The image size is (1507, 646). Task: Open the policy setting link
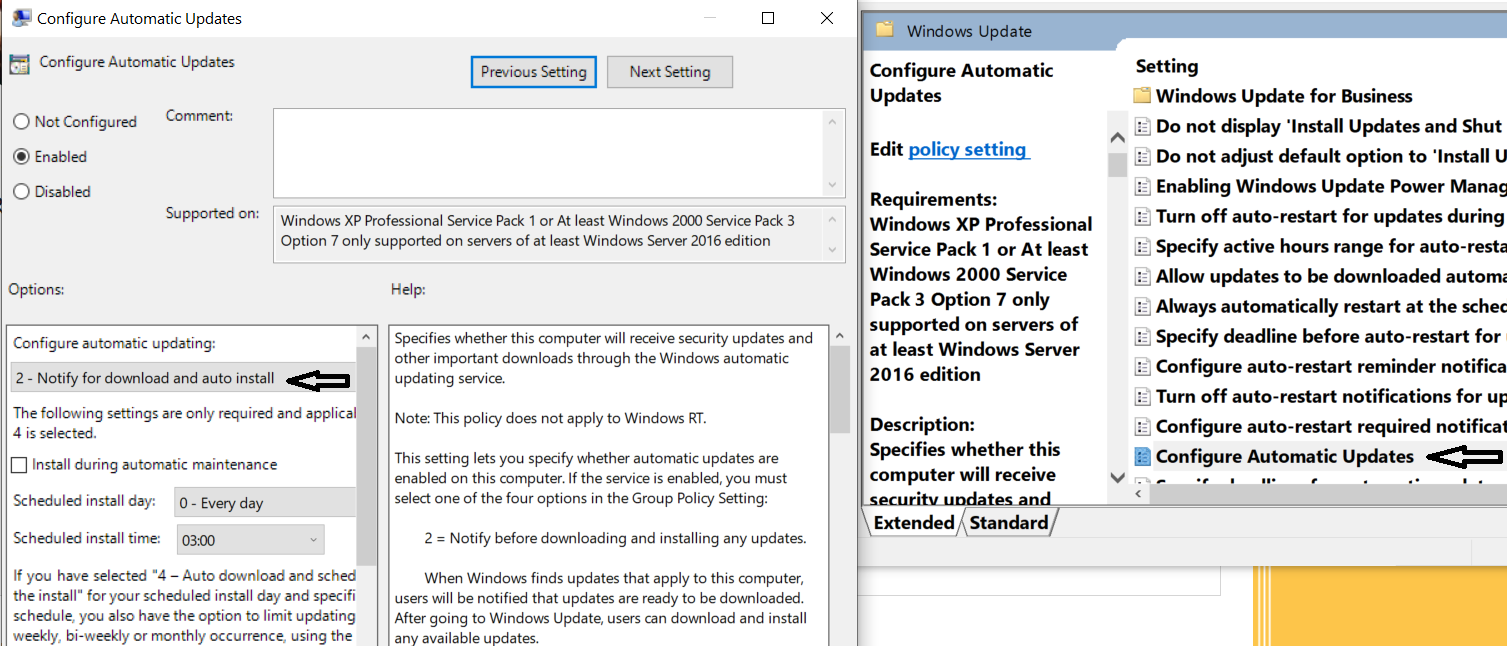(x=967, y=149)
